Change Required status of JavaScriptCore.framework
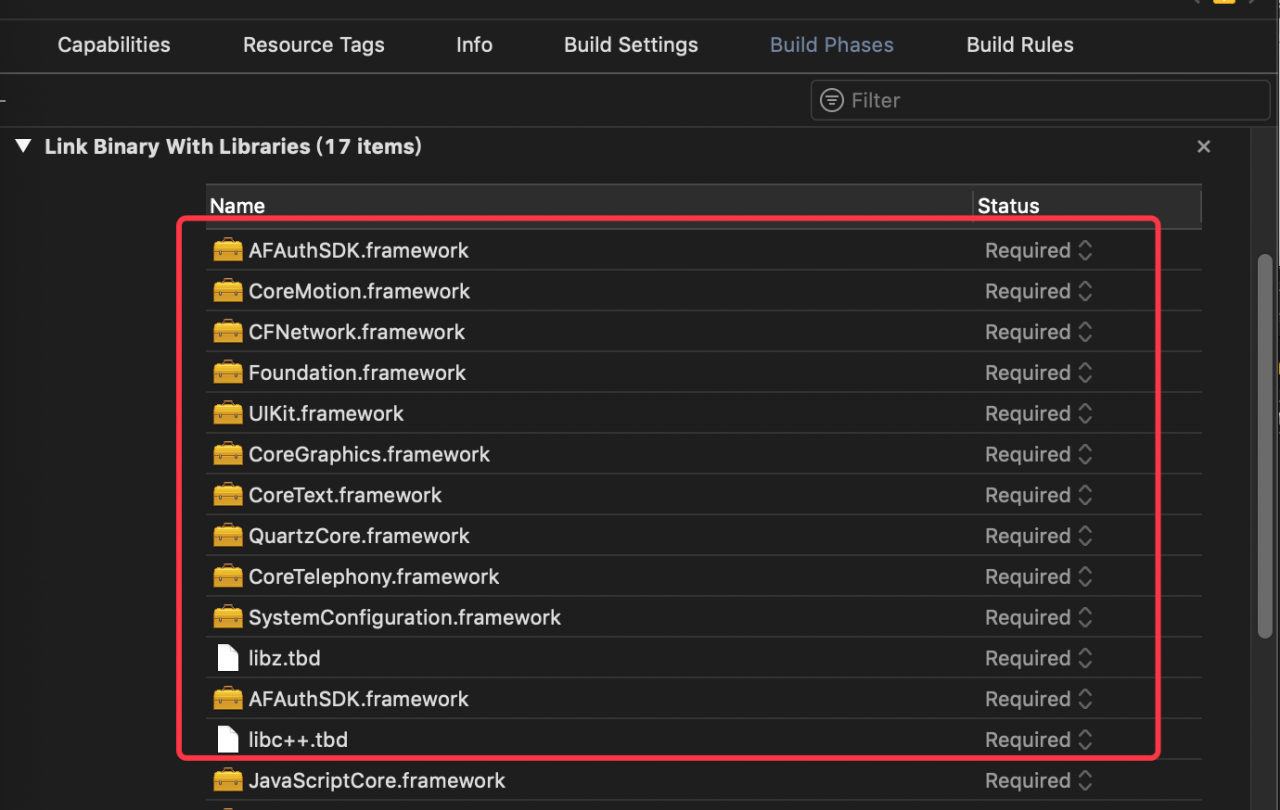Screen dimensions: 1280x810 pos(1039,780)
